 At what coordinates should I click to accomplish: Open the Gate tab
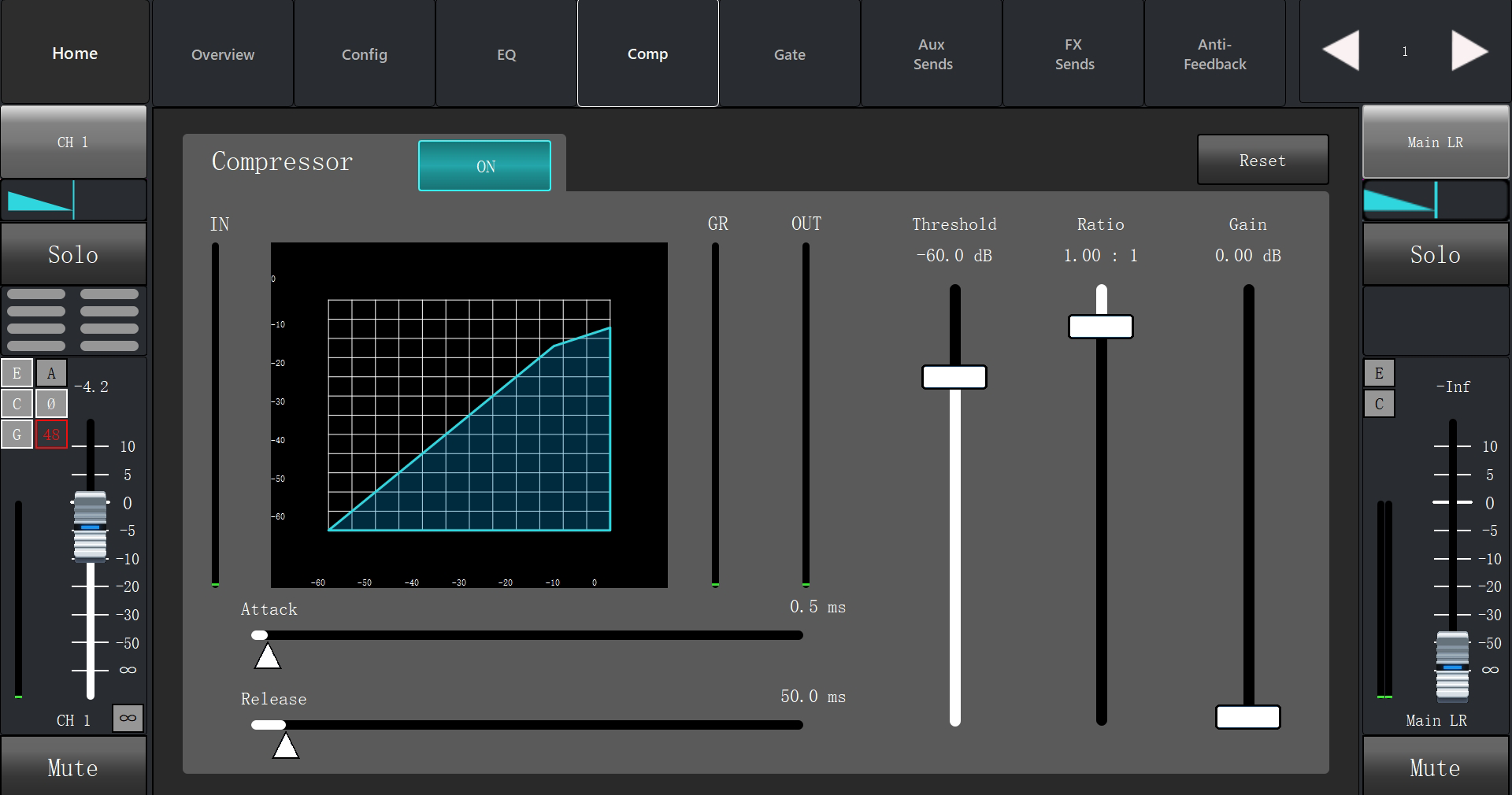(790, 54)
